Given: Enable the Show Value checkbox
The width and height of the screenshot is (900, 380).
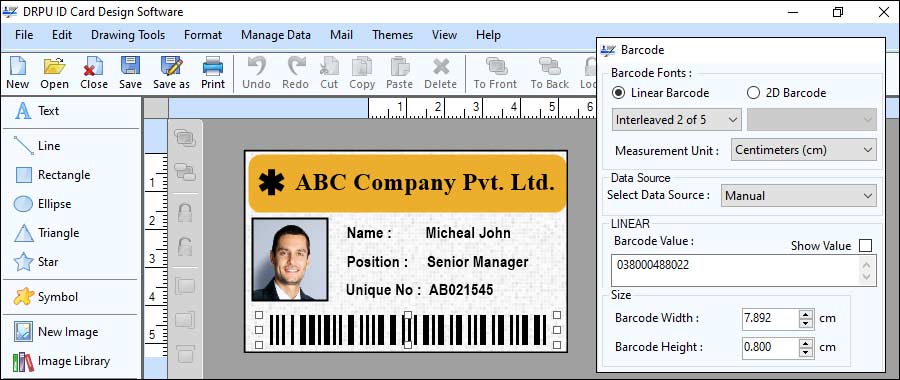Looking at the screenshot, I should click(865, 246).
